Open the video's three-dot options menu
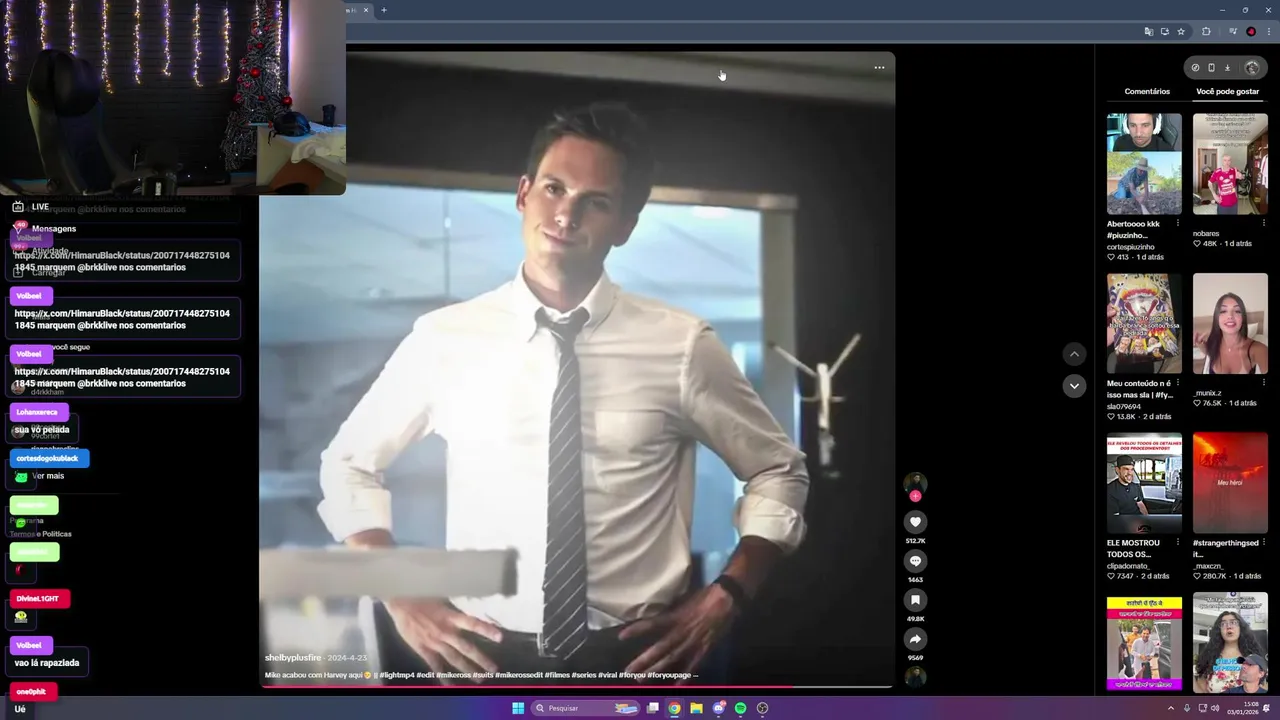Image resolution: width=1280 pixels, height=720 pixels. (879, 68)
